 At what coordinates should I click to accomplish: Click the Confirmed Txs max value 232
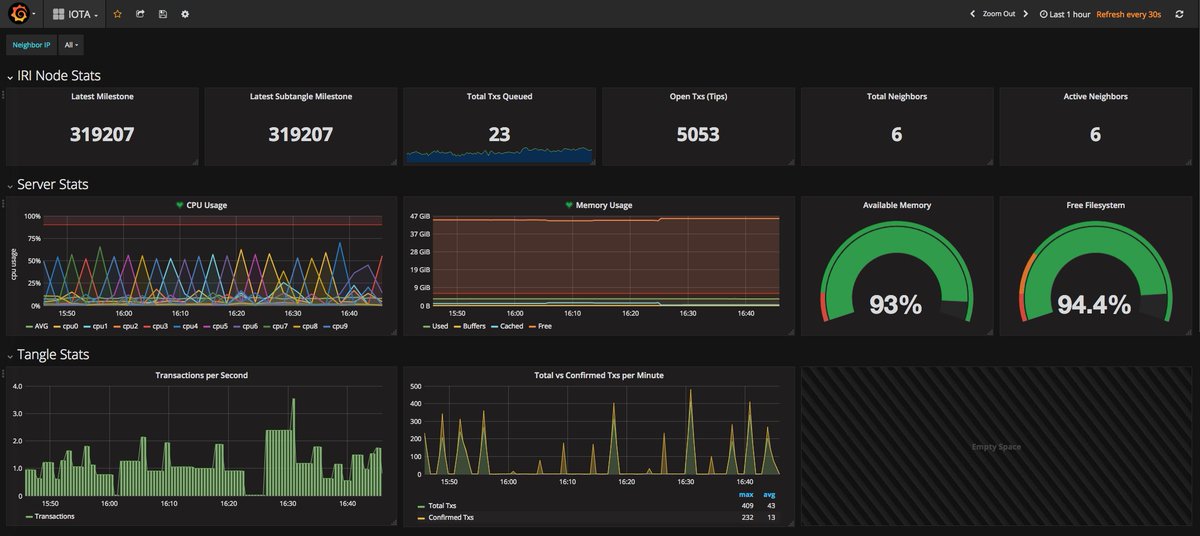click(x=747, y=518)
